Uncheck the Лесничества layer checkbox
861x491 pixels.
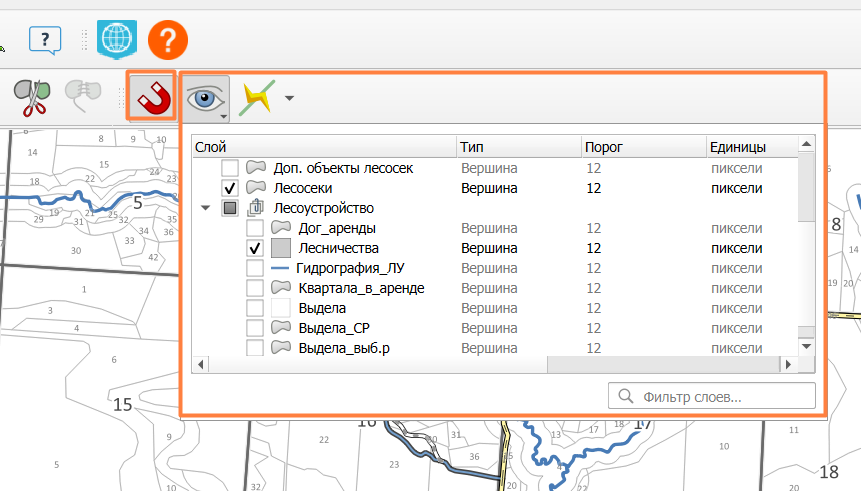(255, 248)
